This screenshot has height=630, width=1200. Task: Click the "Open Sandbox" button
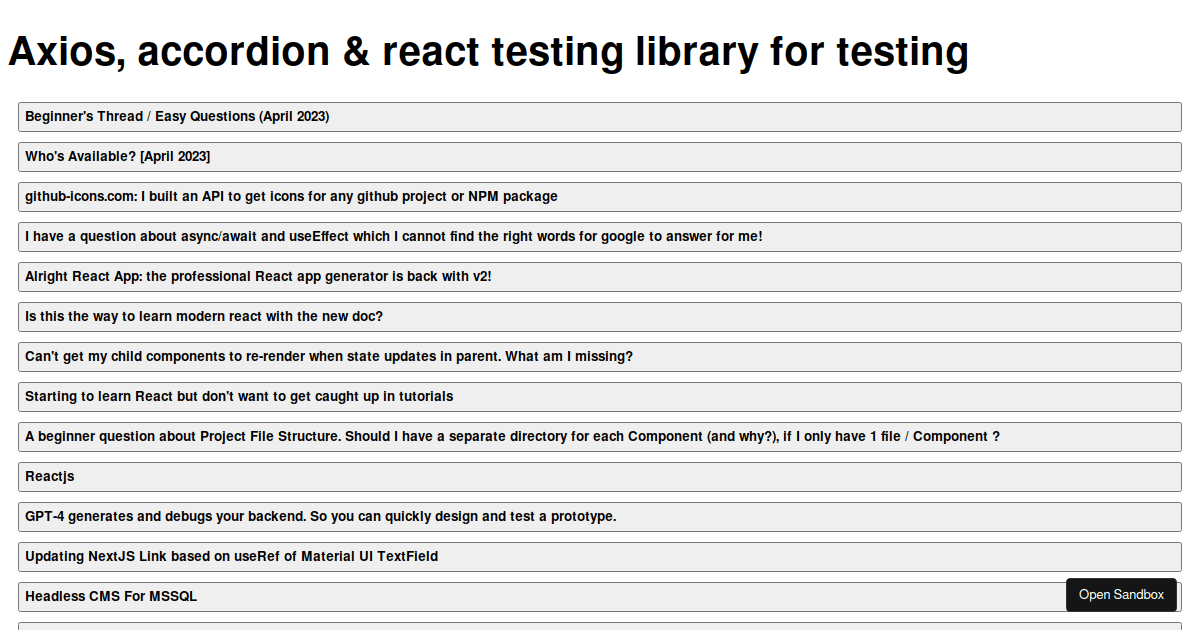(1121, 594)
